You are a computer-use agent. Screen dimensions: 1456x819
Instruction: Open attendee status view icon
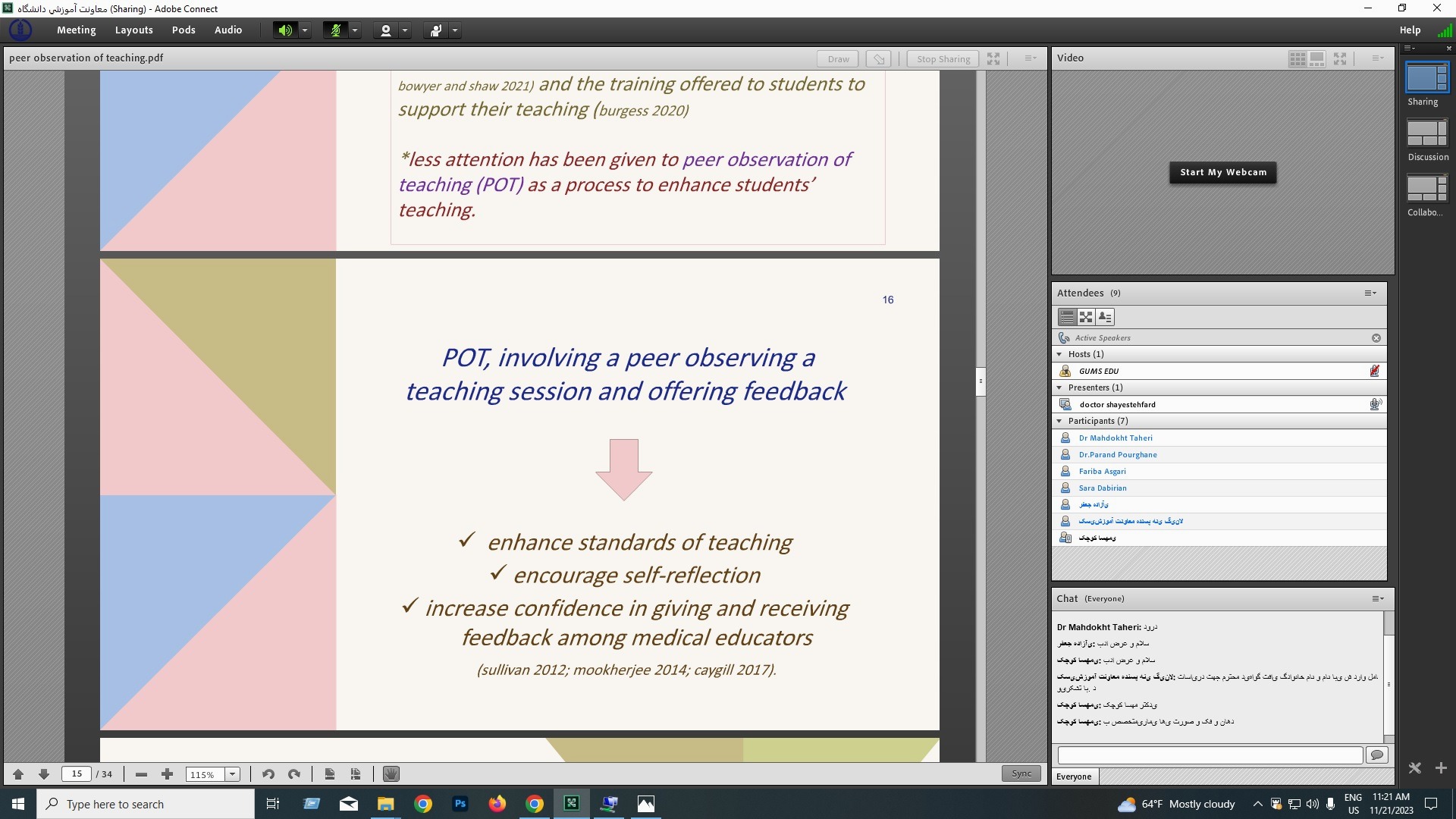1105,317
